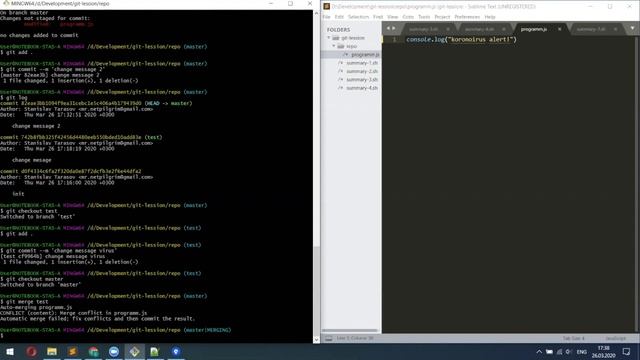
Task: Click terminal scrollbar down arrow
Action: tap(316, 340)
